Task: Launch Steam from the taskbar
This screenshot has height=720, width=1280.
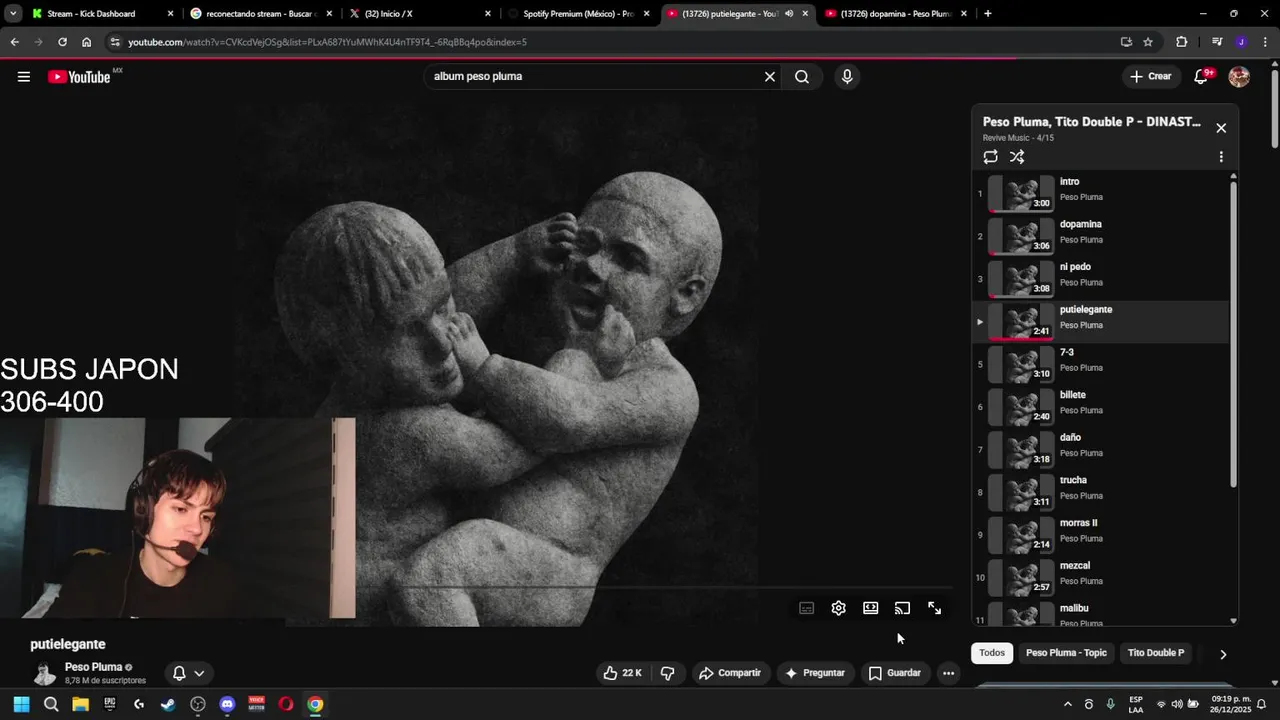Action: (x=168, y=704)
